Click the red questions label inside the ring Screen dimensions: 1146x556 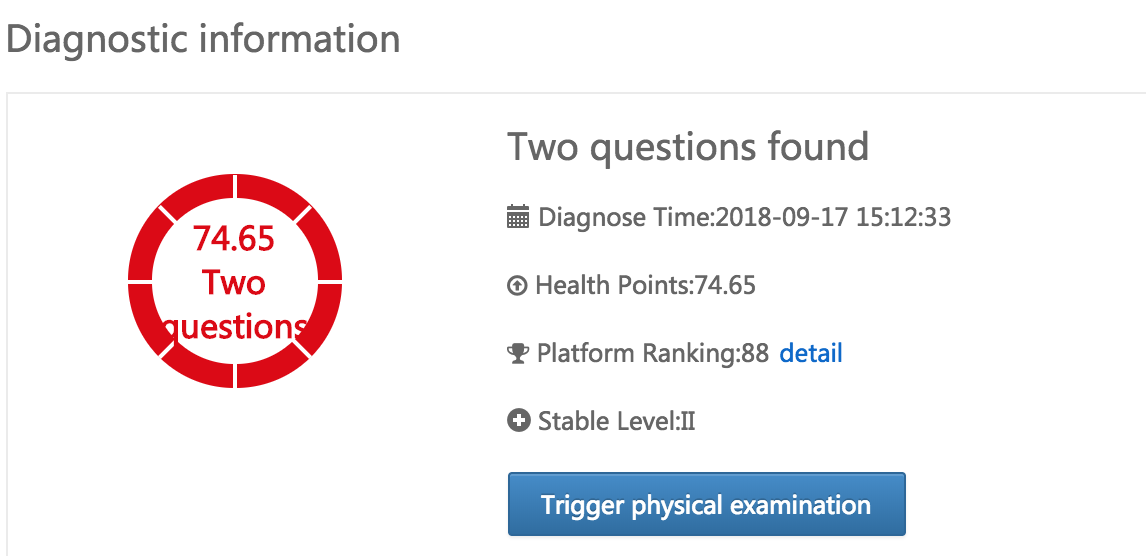pos(234,327)
